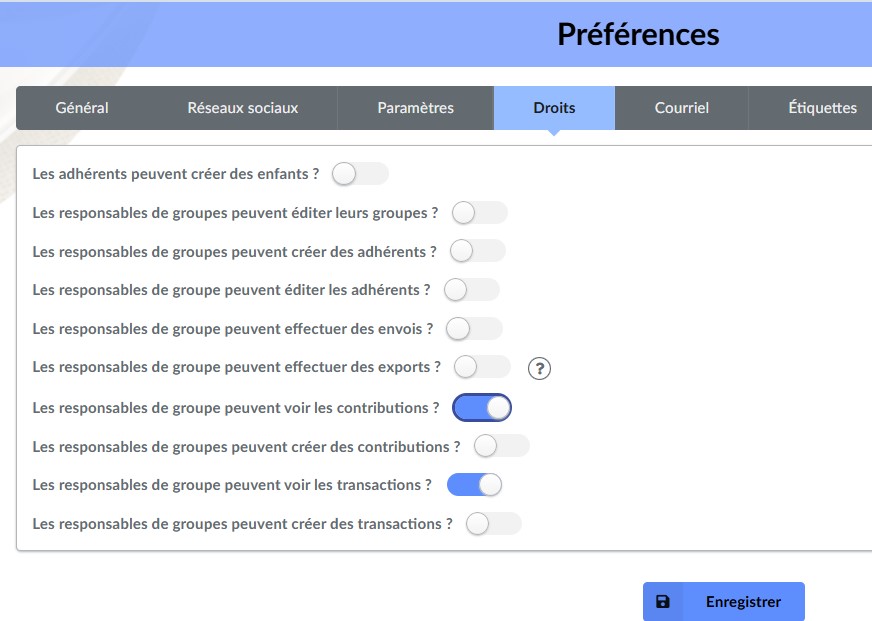Toggle group managers can edit their groups
The width and height of the screenshot is (872, 621).
[x=479, y=212]
